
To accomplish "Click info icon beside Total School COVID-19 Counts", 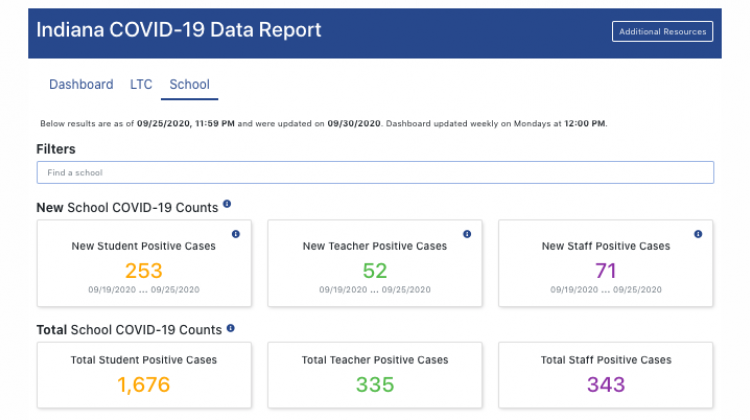I will [x=231, y=329].
